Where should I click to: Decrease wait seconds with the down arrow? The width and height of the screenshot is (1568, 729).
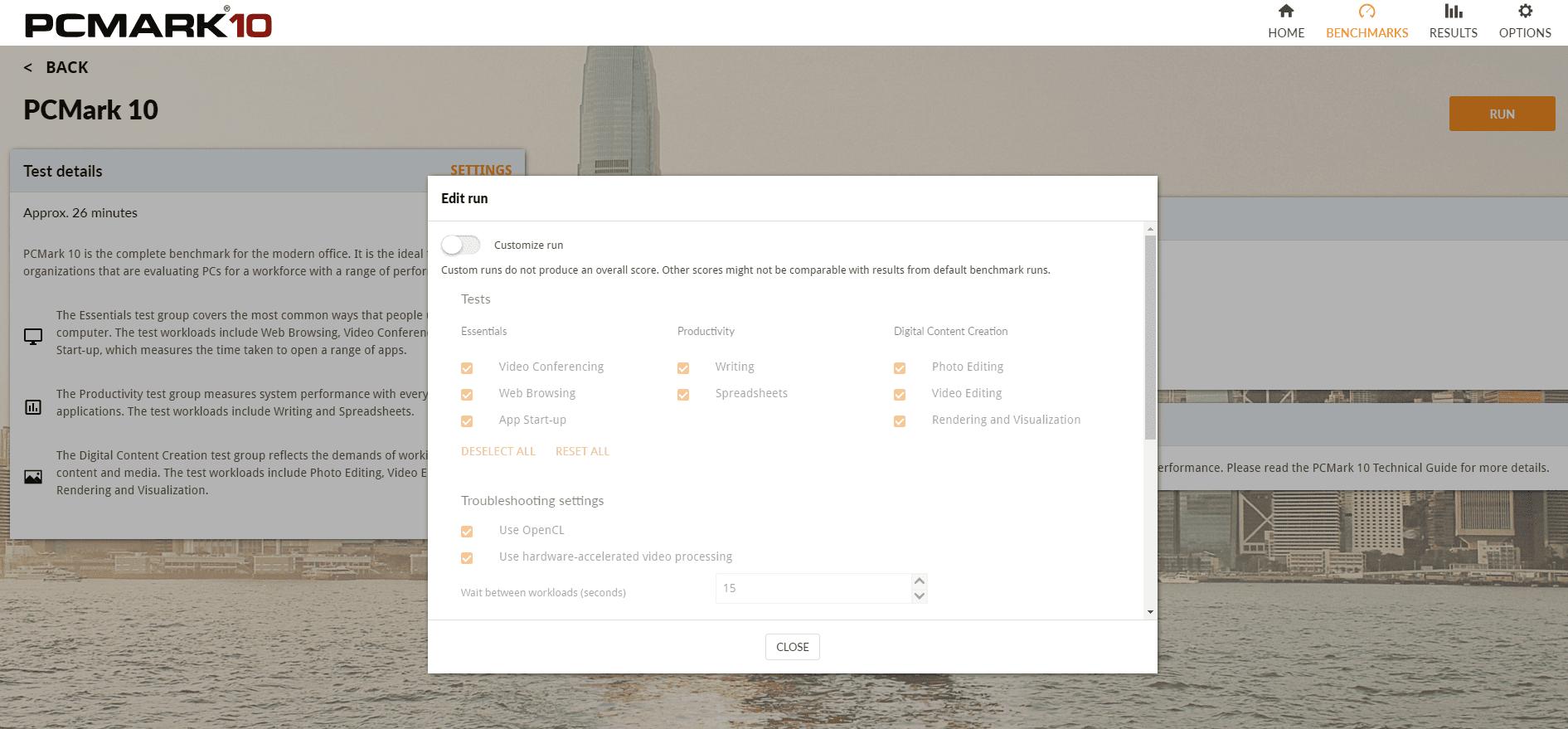(x=919, y=595)
